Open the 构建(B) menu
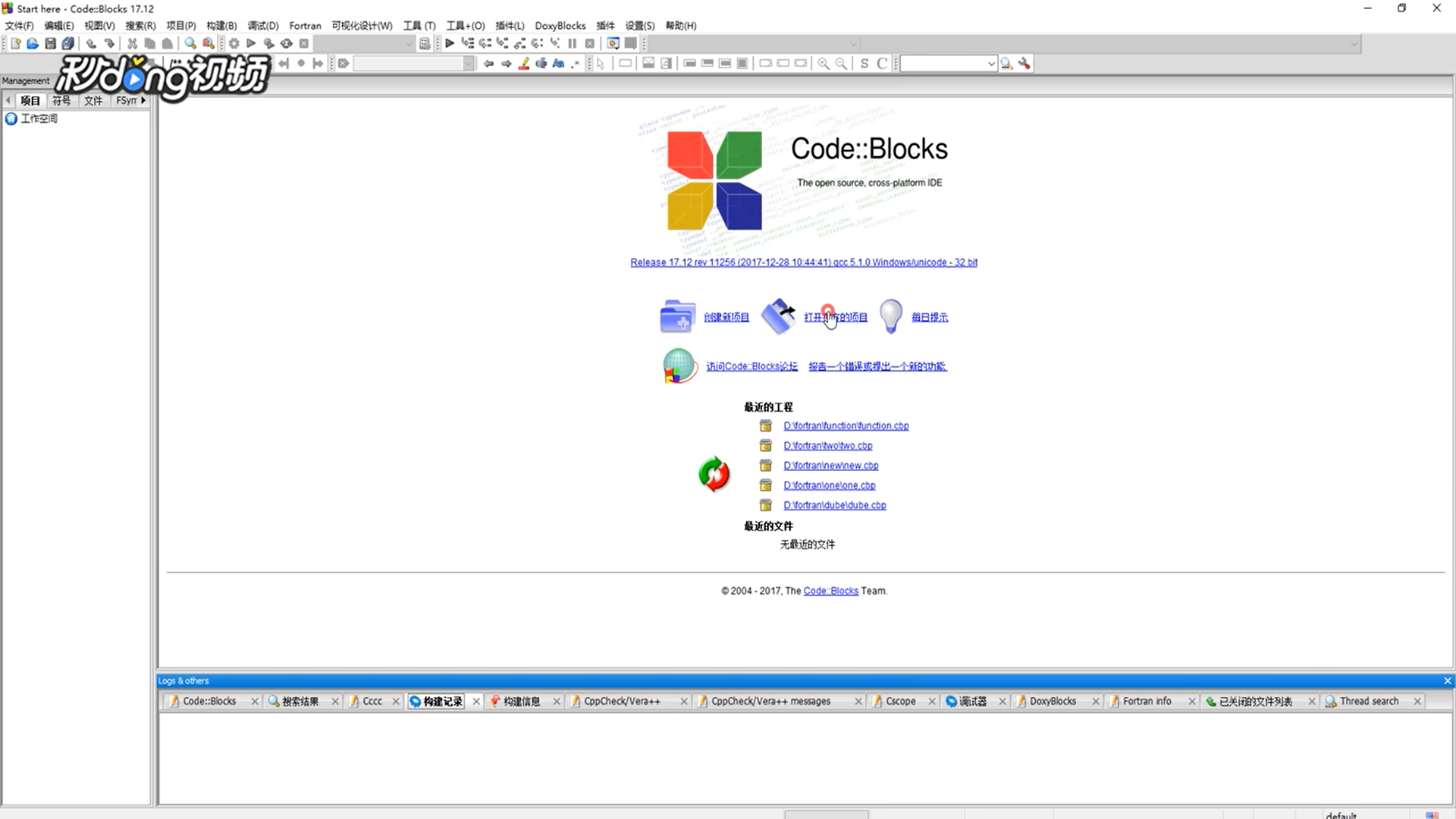 coord(221,26)
